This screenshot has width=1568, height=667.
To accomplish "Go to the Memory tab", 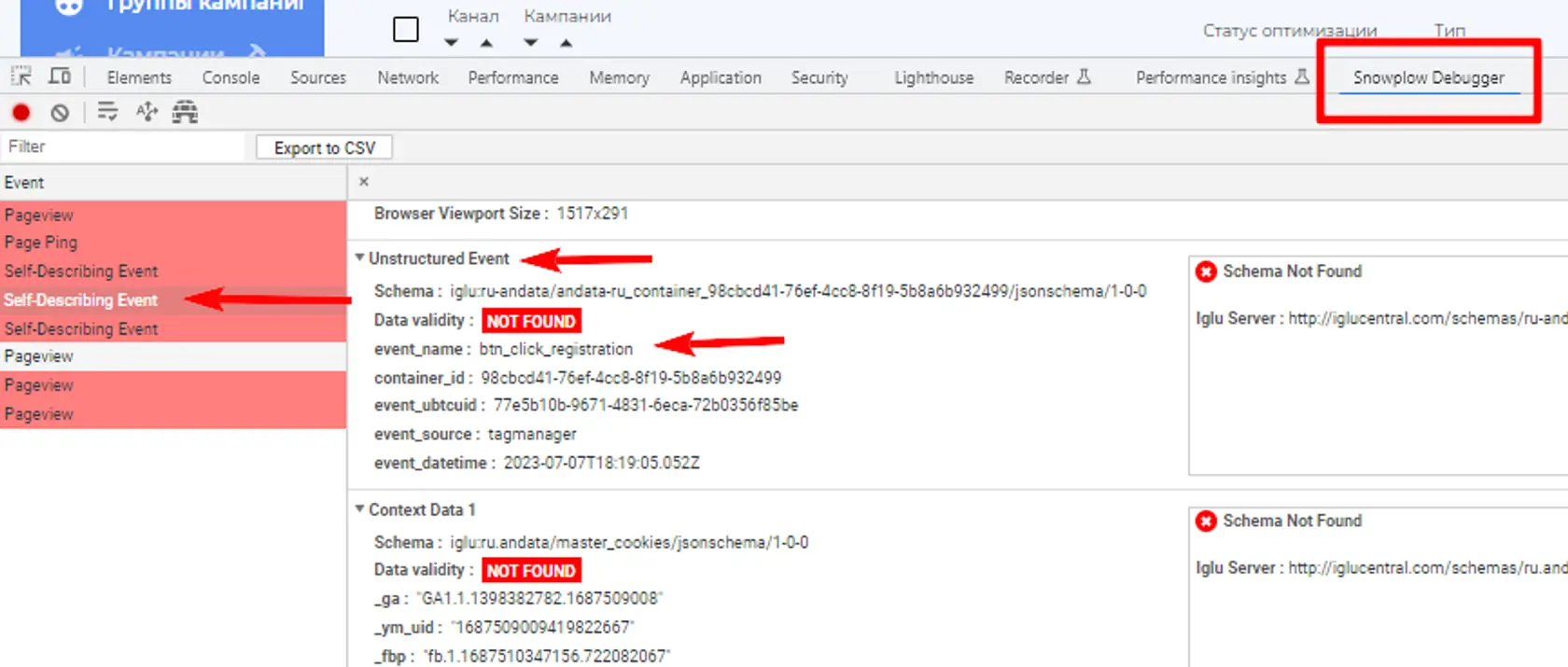I will click(x=619, y=77).
